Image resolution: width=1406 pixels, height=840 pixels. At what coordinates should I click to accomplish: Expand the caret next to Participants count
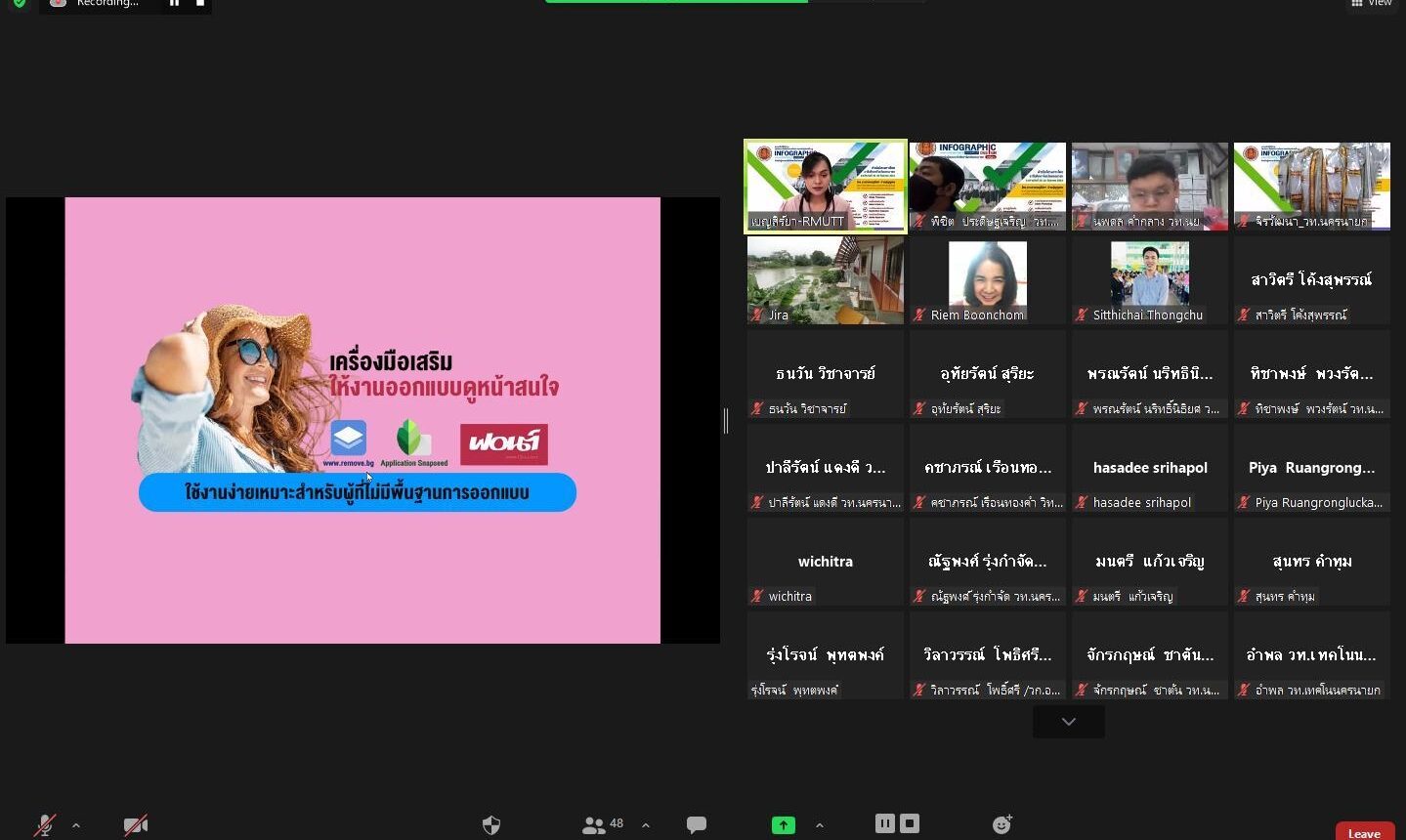[x=646, y=825]
